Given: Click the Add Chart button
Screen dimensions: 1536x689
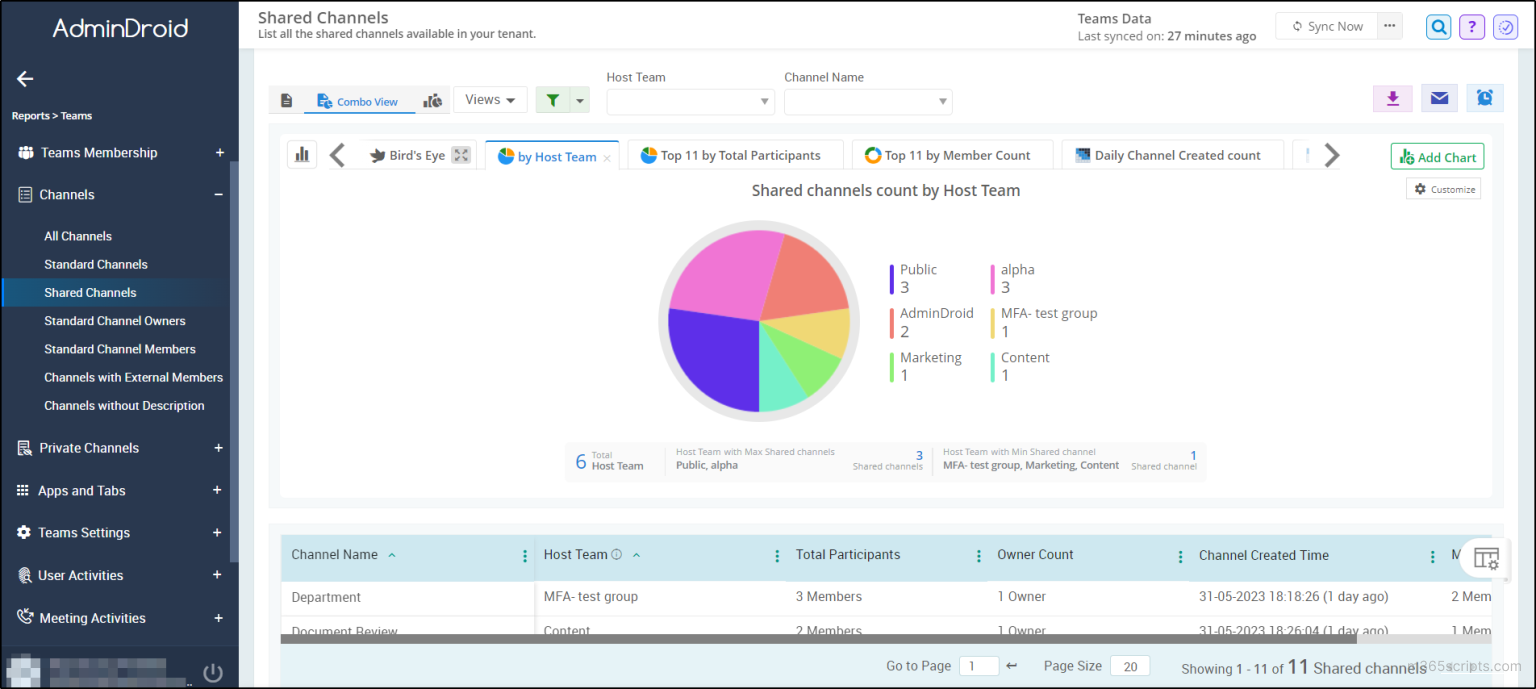Looking at the screenshot, I should (x=1437, y=156).
